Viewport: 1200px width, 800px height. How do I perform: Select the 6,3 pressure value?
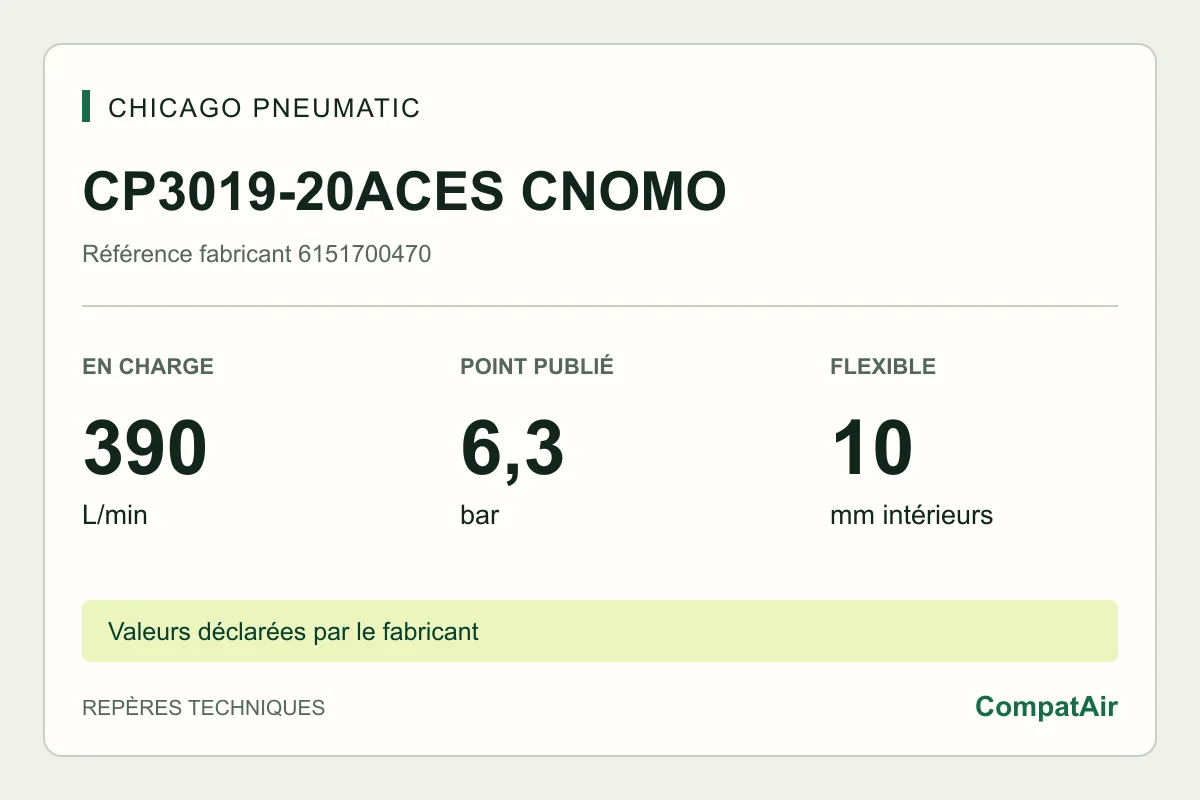(x=512, y=450)
